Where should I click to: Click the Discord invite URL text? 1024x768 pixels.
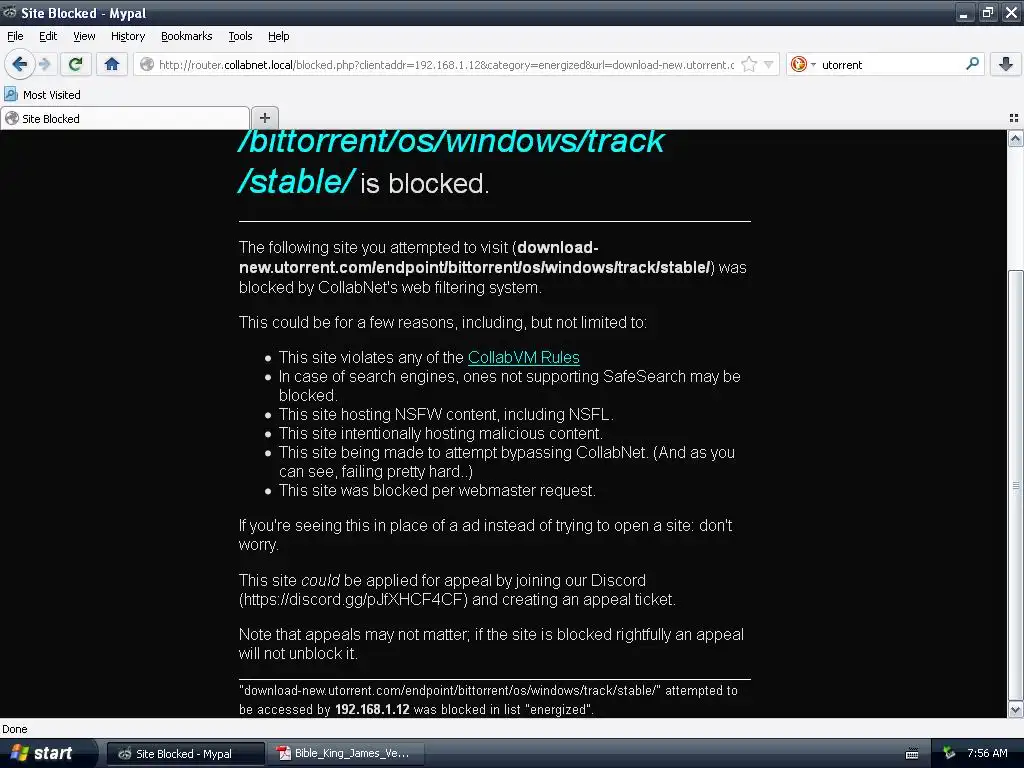click(x=353, y=600)
